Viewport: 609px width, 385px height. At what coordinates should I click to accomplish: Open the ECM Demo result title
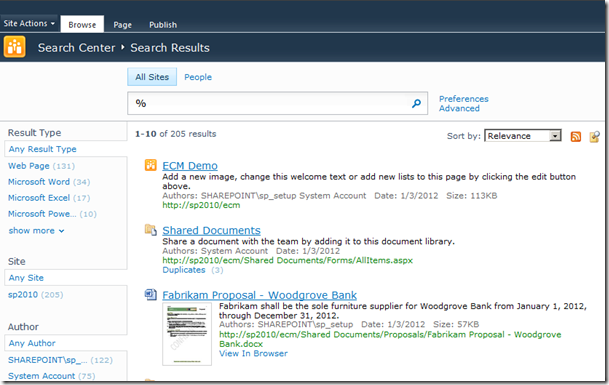pyautogui.click(x=190, y=165)
